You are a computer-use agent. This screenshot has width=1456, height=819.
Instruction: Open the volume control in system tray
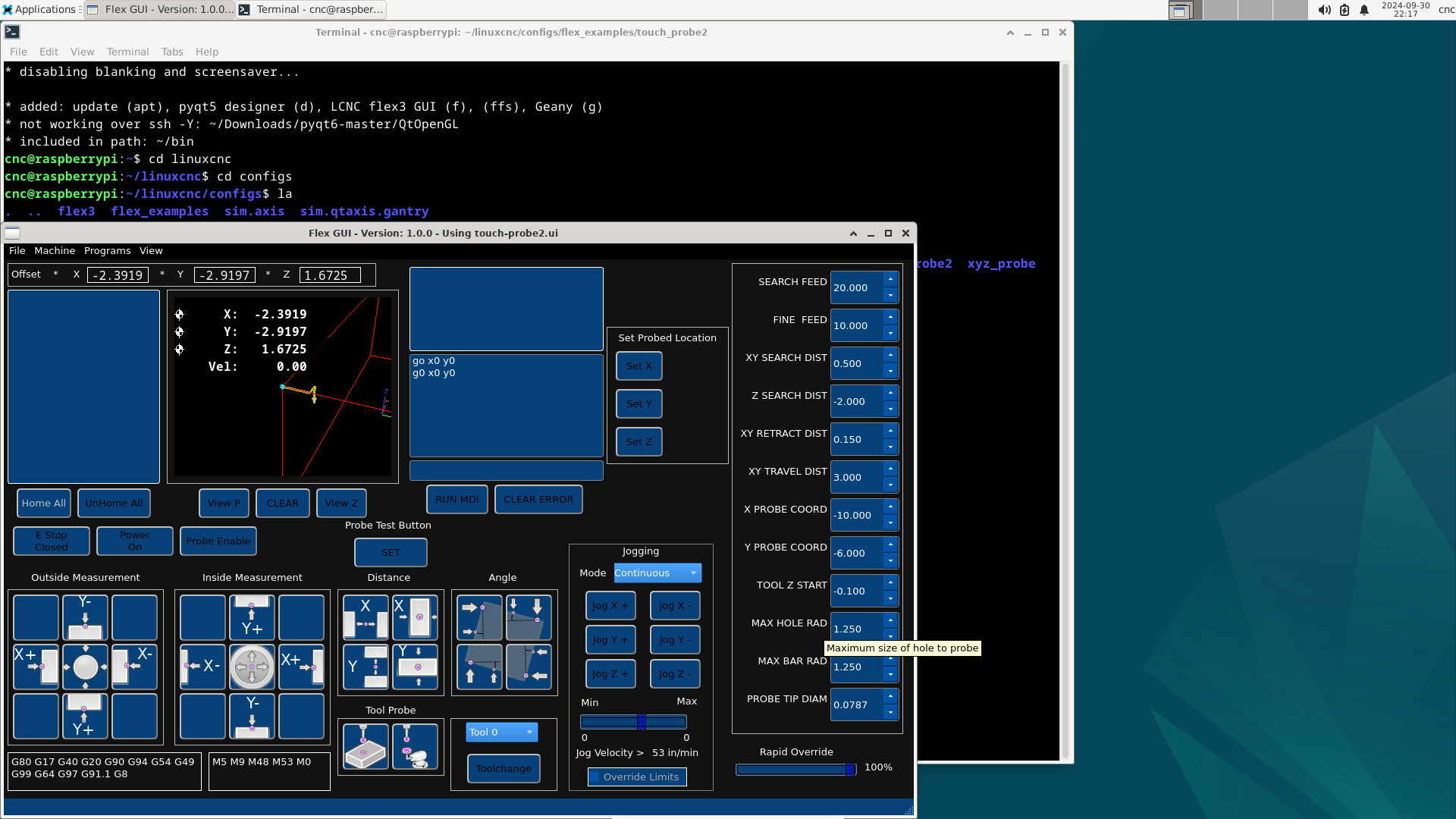coord(1324,10)
